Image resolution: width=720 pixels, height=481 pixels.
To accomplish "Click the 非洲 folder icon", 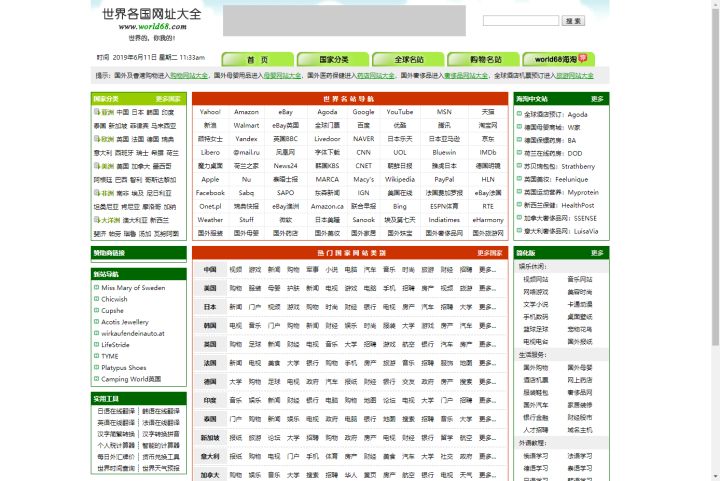I will point(97,193).
